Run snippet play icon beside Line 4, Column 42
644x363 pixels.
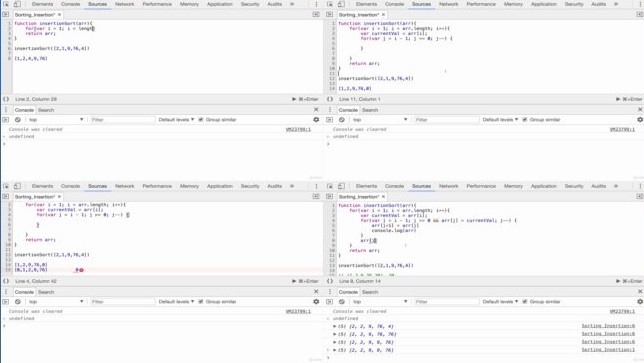(294, 281)
